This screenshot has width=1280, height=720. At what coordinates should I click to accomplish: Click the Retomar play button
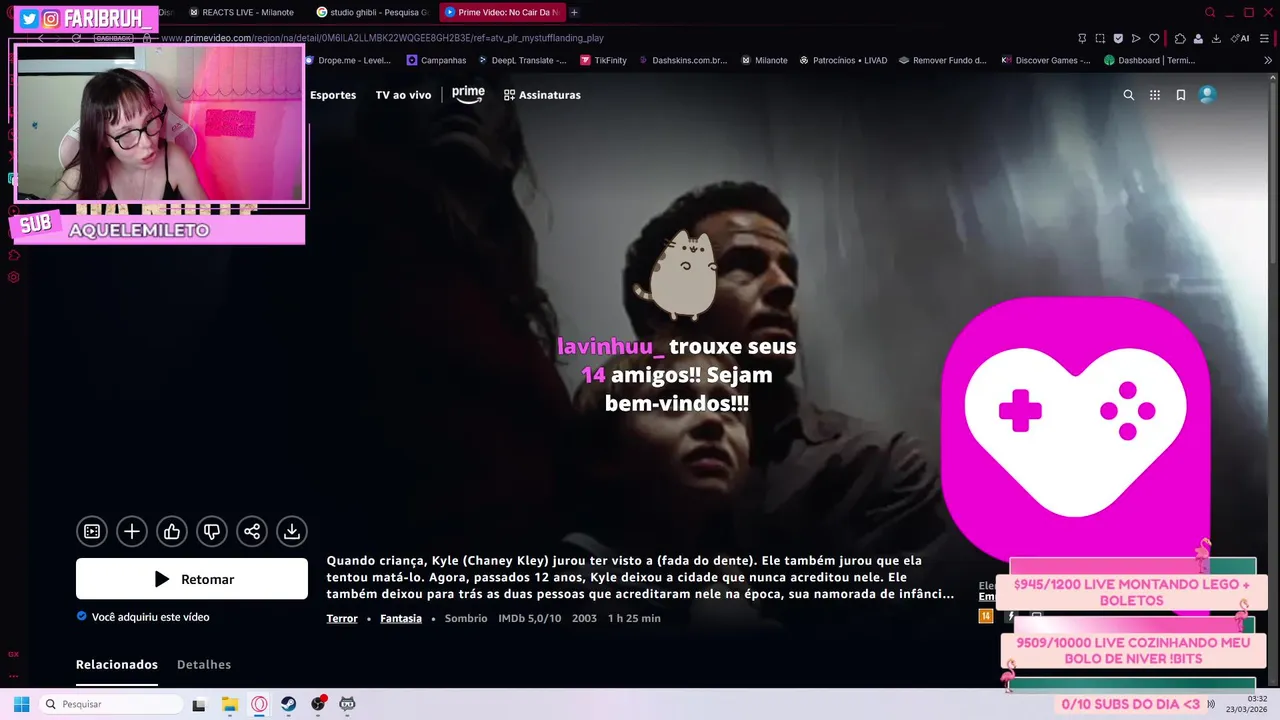point(192,579)
